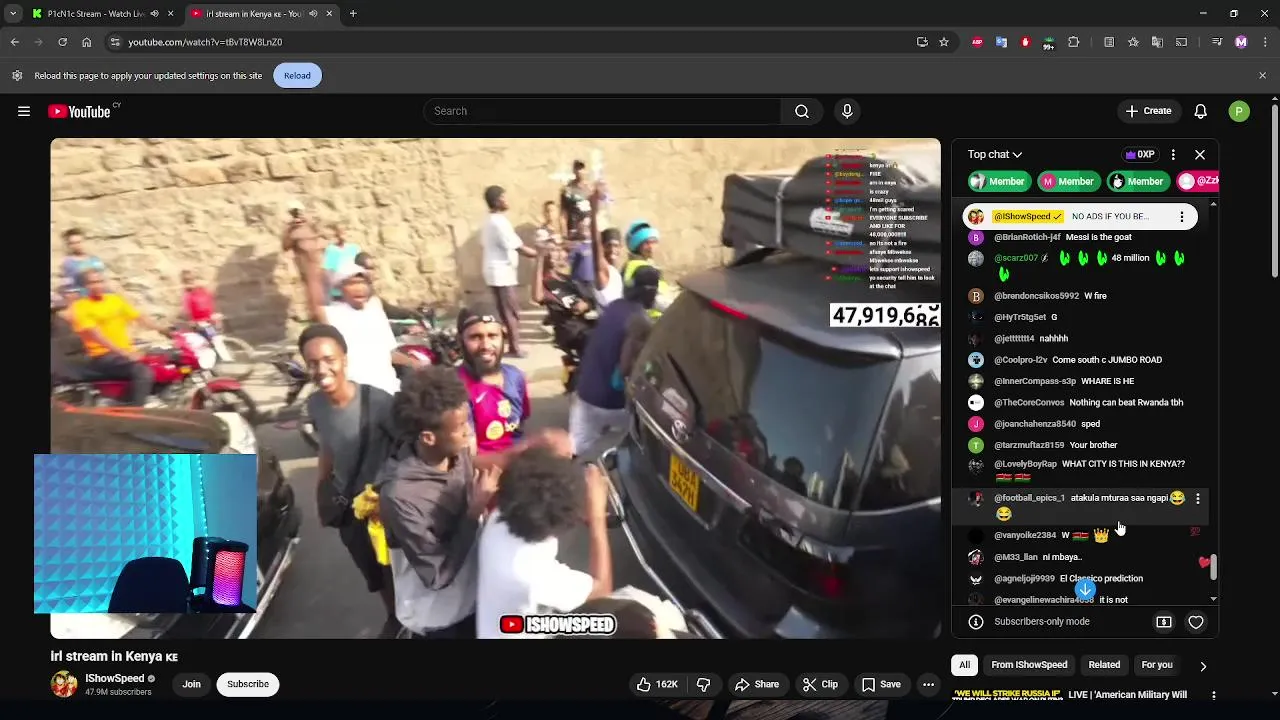
Task: Click the Create button
Action: [x=1148, y=111]
